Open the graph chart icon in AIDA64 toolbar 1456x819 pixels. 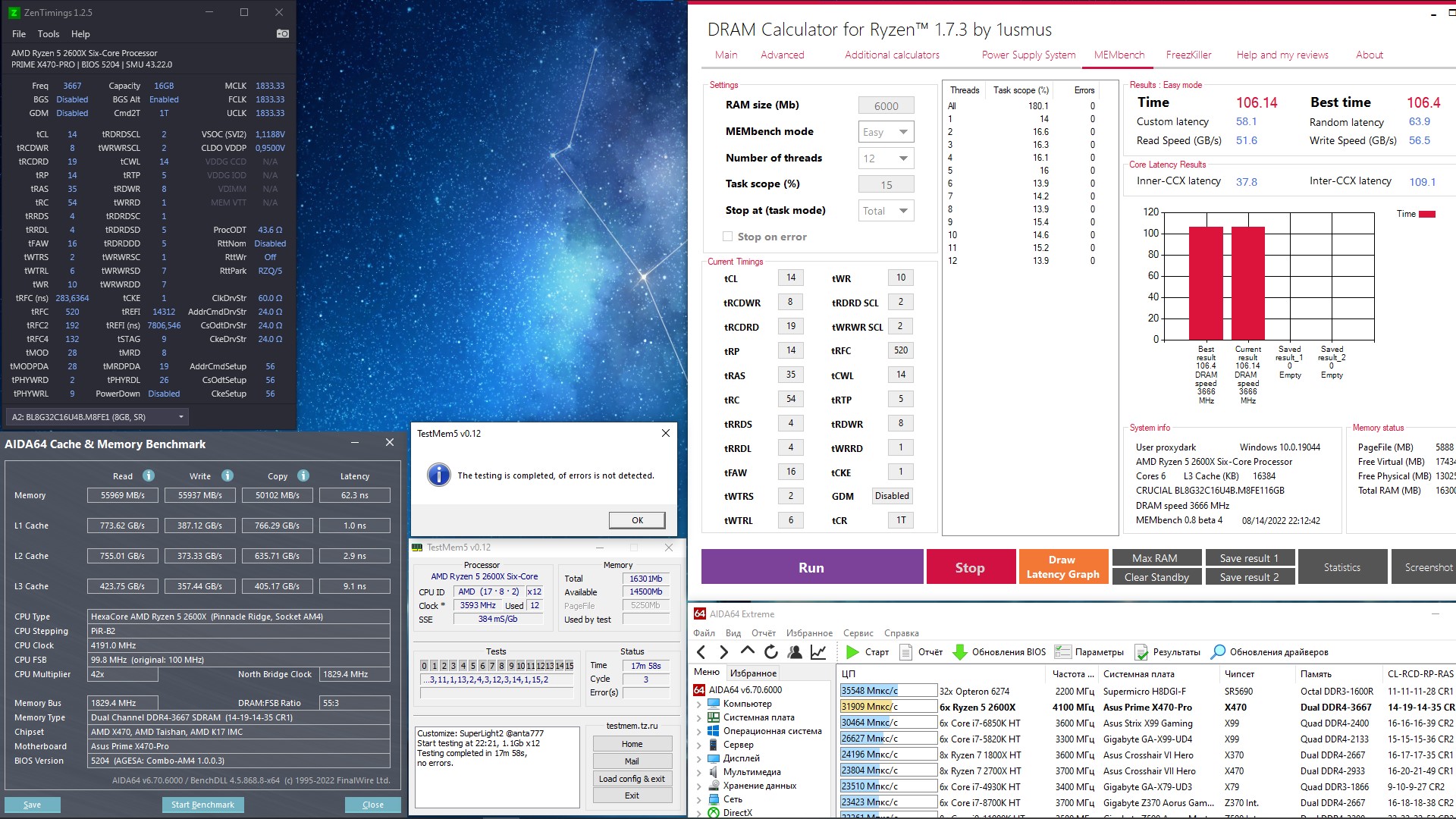click(x=818, y=651)
